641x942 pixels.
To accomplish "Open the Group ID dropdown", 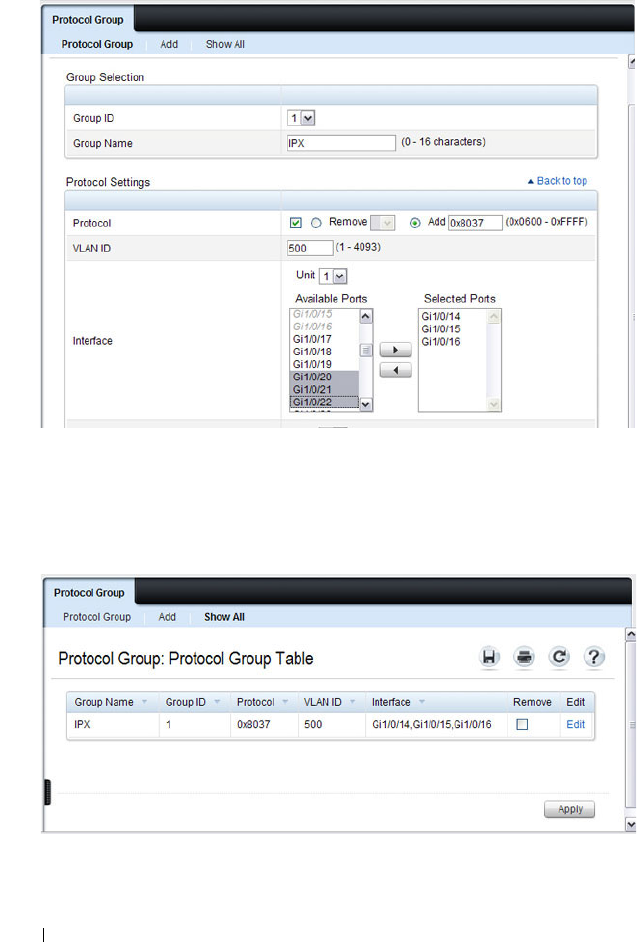I will [x=301, y=118].
